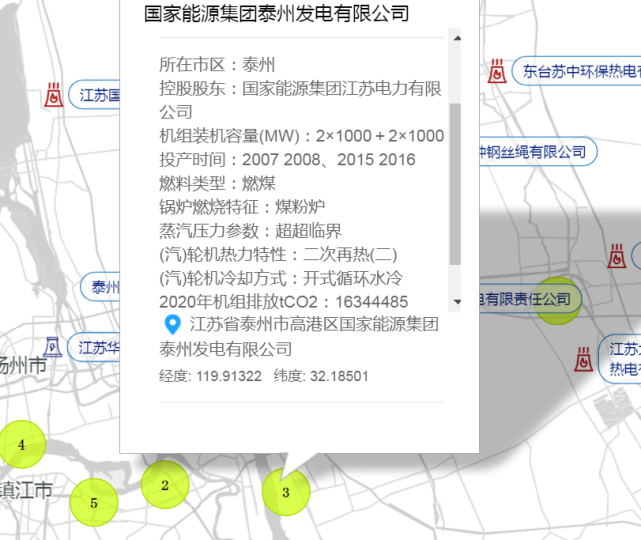Click the popup title 国家能源集团泰州发电有限公司
Viewport: 641px width, 540px height.
276,13
